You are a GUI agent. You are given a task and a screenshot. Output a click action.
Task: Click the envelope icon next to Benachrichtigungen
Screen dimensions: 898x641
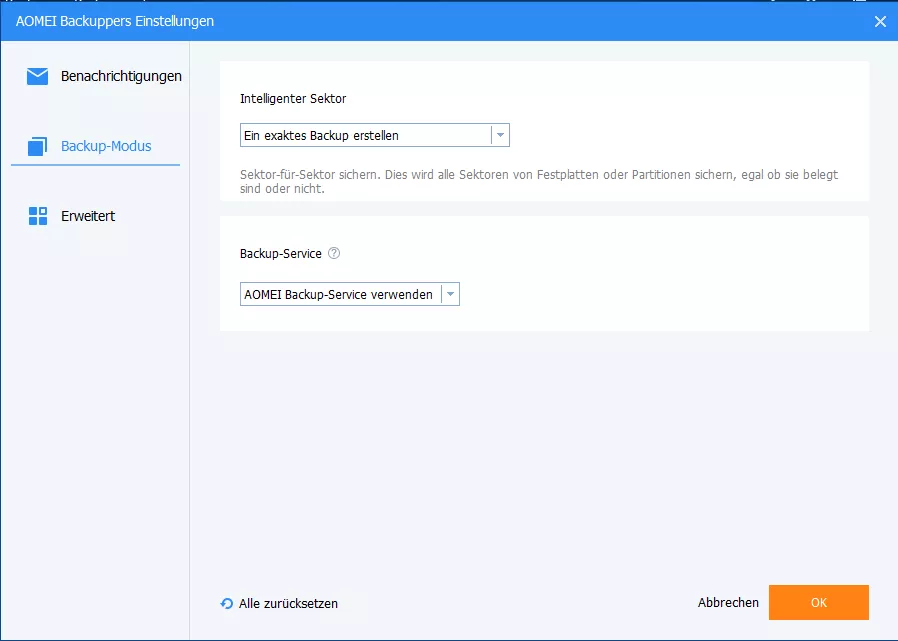(x=37, y=76)
